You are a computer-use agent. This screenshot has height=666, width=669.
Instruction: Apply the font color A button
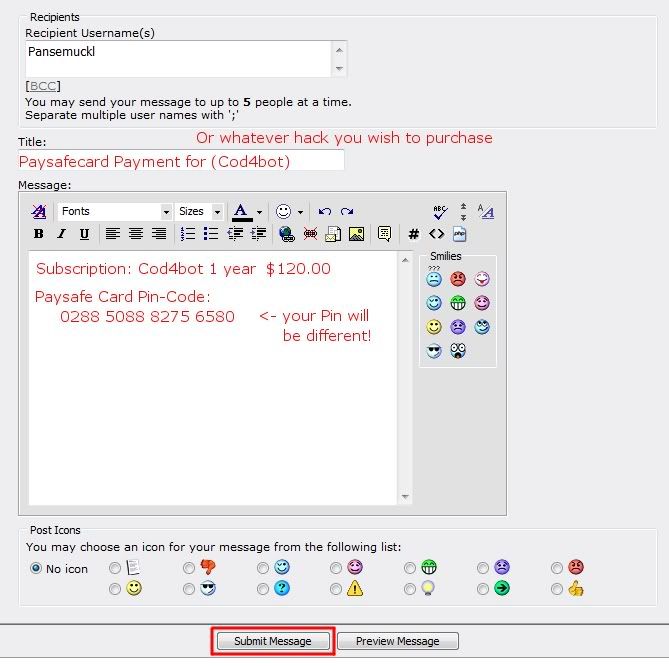[x=242, y=212]
